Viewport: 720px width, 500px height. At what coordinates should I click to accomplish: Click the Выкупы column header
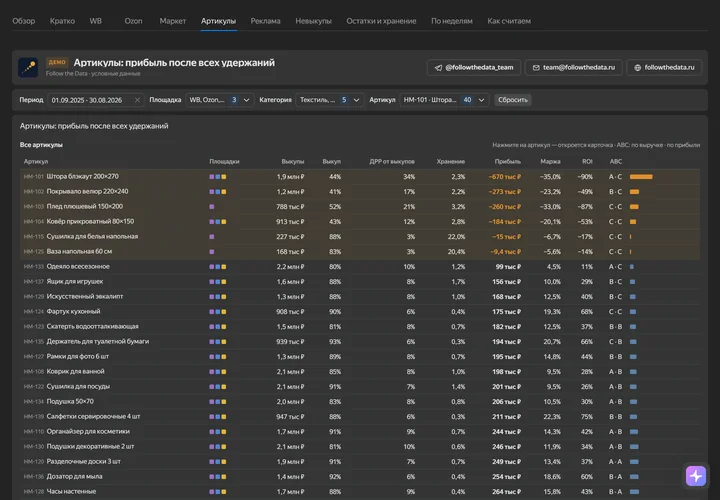click(x=292, y=162)
